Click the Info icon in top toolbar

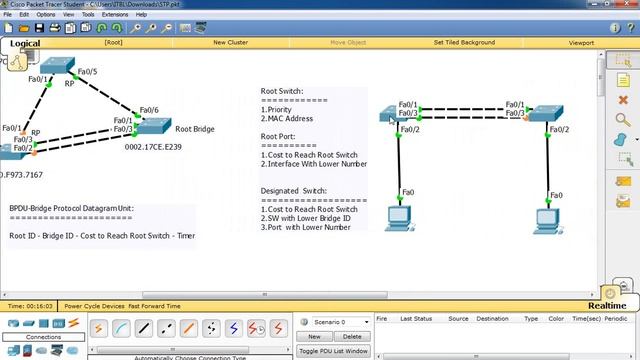[615, 28]
